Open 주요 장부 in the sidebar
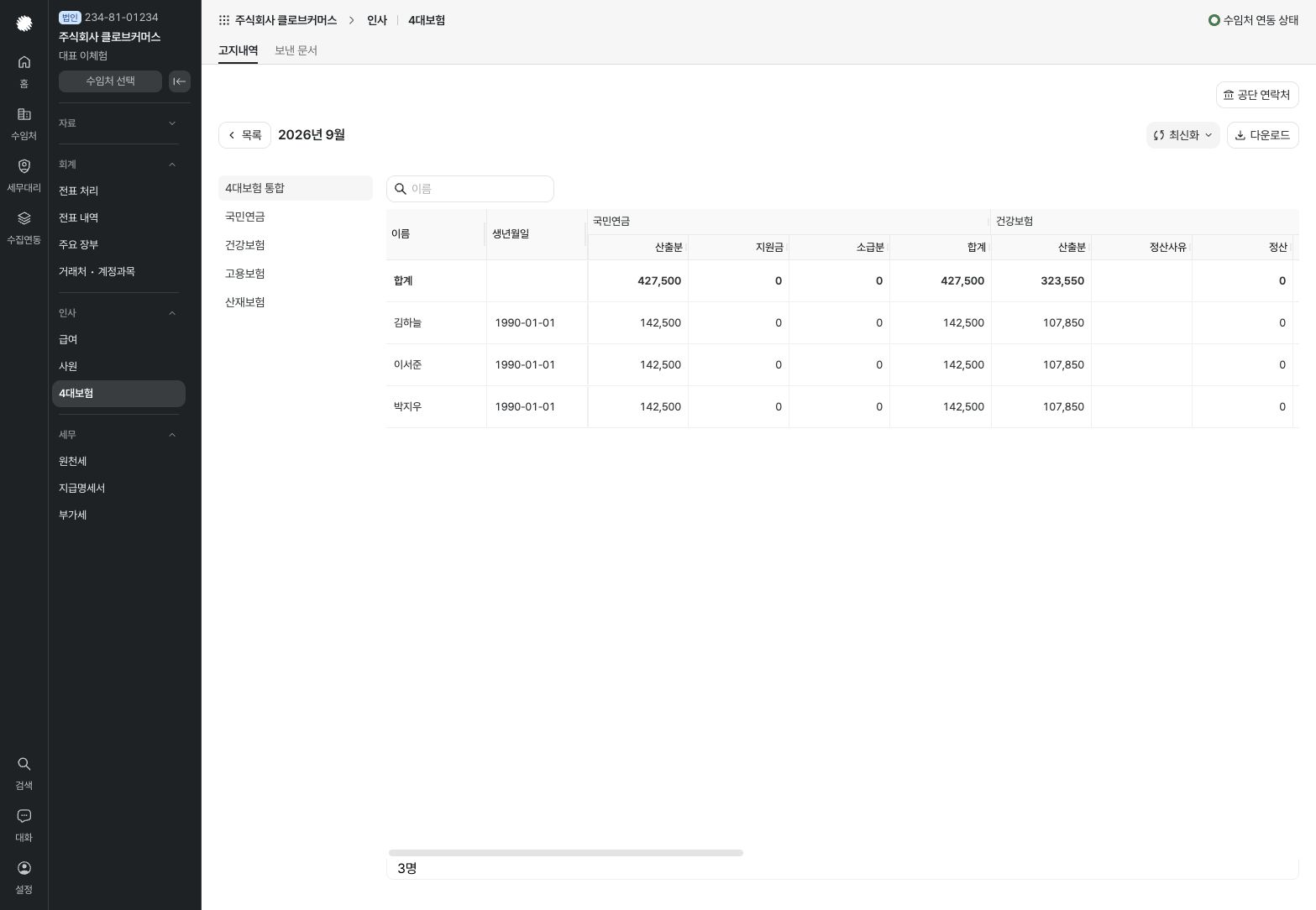The height and width of the screenshot is (910, 1316). (x=118, y=245)
